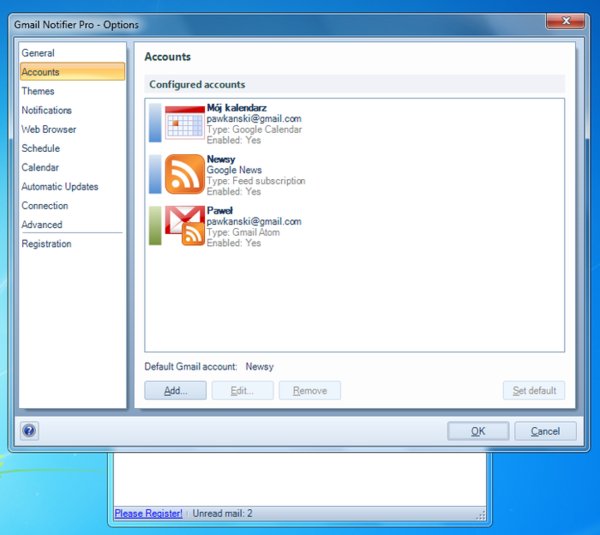
Task: Click the Remove account button
Action: tap(310, 390)
